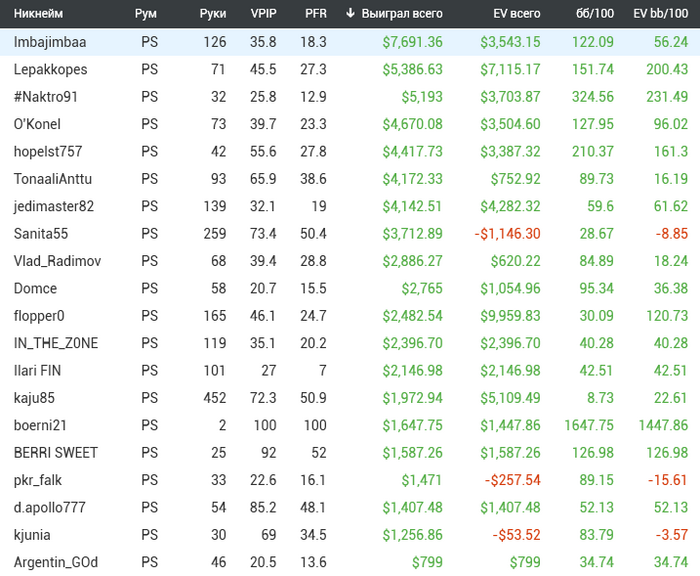
Task: Click EV bb/100 value 231.49
Action: 667,96
